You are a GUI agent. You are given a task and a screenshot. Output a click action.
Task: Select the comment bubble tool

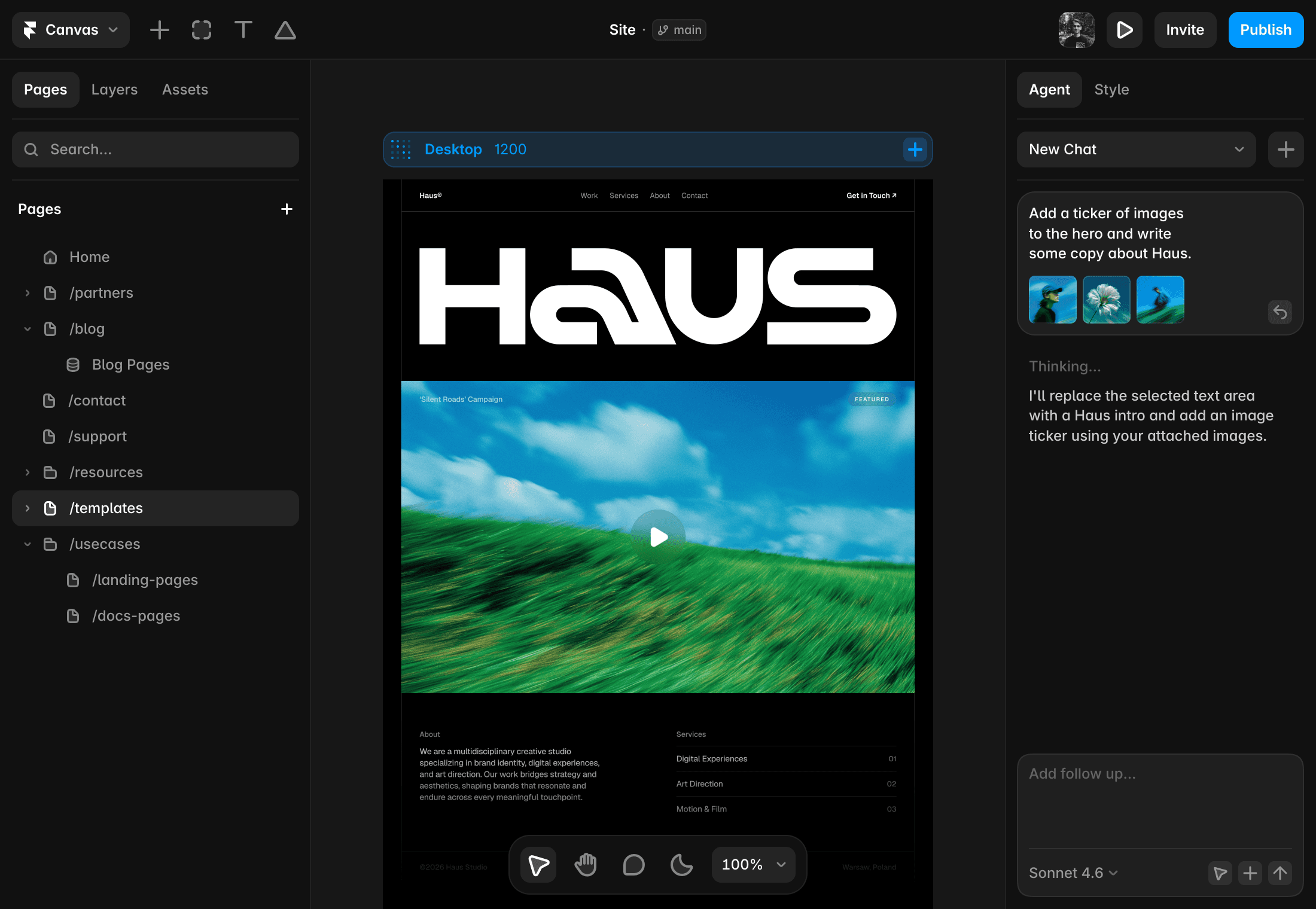634,865
